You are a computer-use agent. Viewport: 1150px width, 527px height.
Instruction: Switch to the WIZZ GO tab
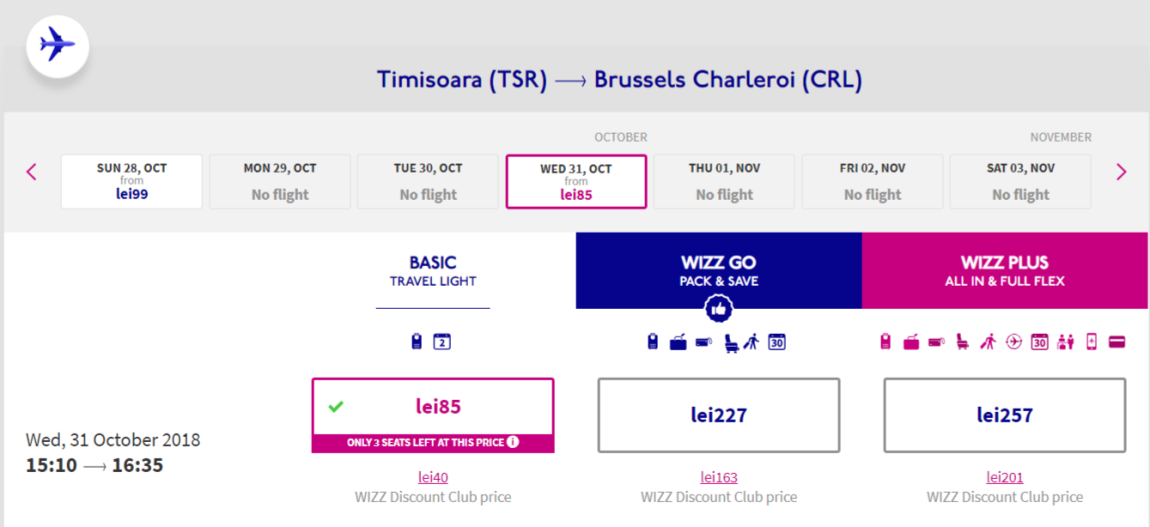(x=719, y=270)
